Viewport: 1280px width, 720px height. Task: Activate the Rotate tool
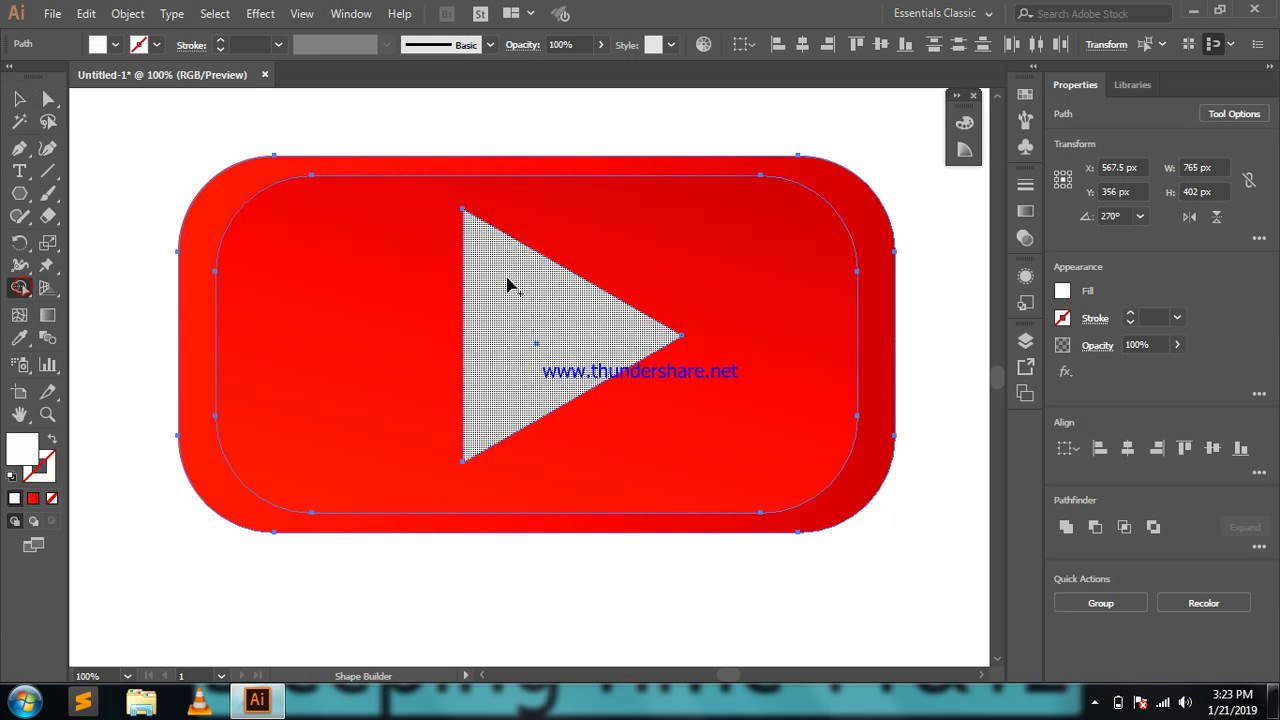[x=19, y=243]
